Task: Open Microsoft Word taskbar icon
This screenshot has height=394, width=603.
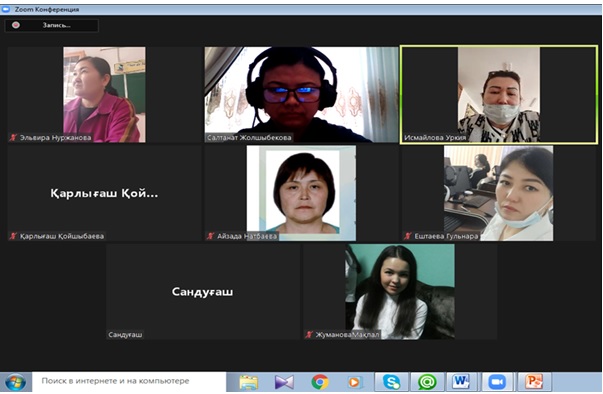Action: pyautogui.click(x=461, y=382)
